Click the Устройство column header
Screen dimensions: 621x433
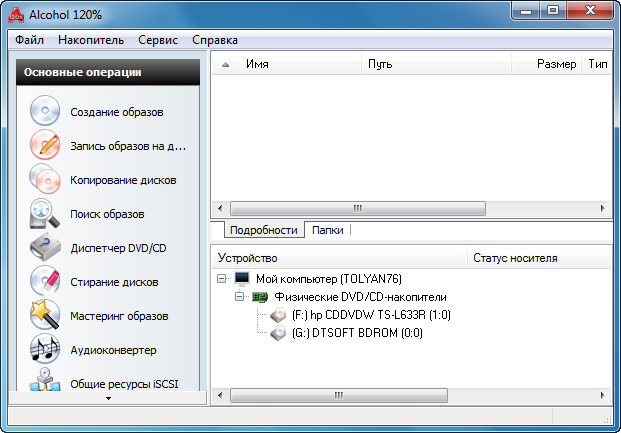tap(340, 258)
